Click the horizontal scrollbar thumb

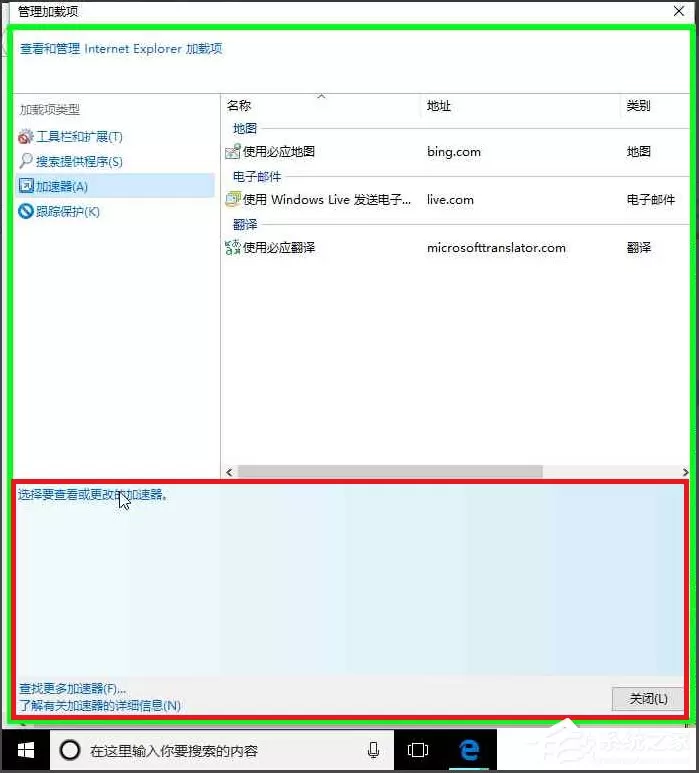pos(390,472)
